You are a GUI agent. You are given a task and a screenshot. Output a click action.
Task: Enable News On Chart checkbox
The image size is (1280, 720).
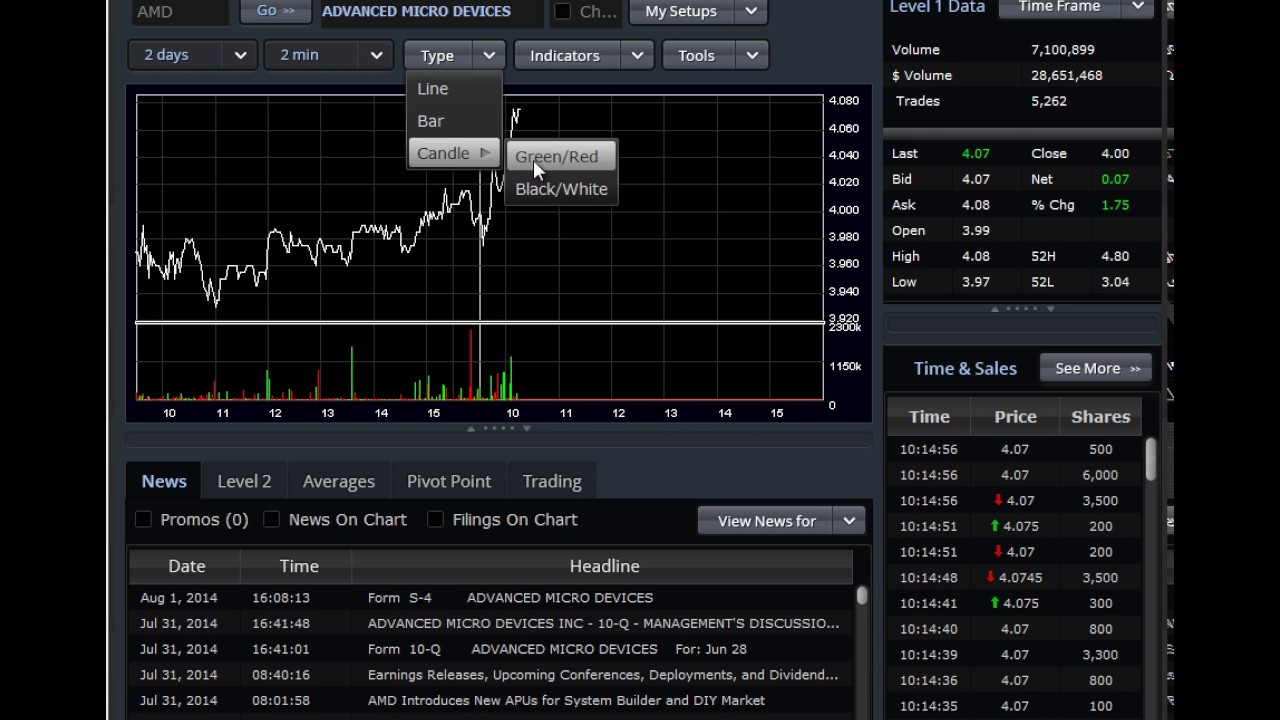271,519
